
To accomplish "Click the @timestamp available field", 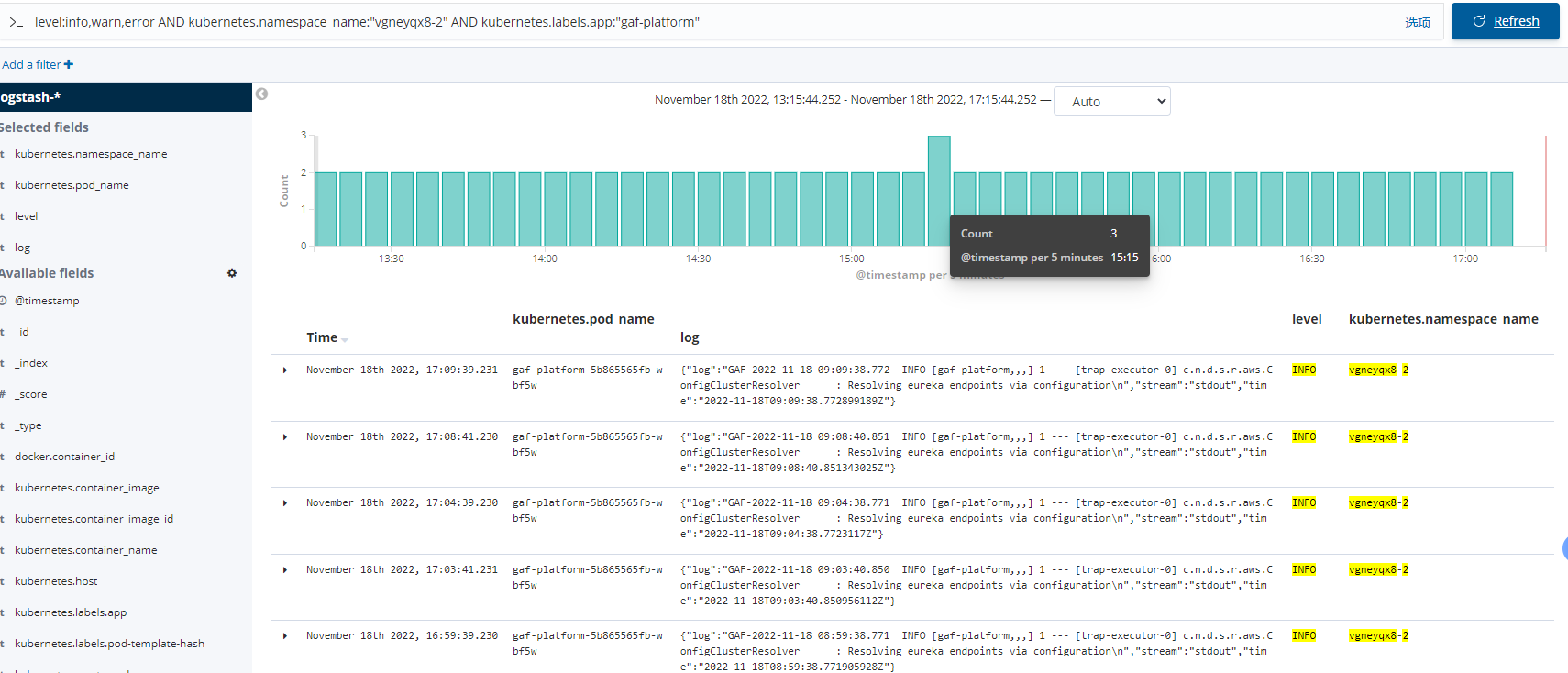I will click(47, 301).
